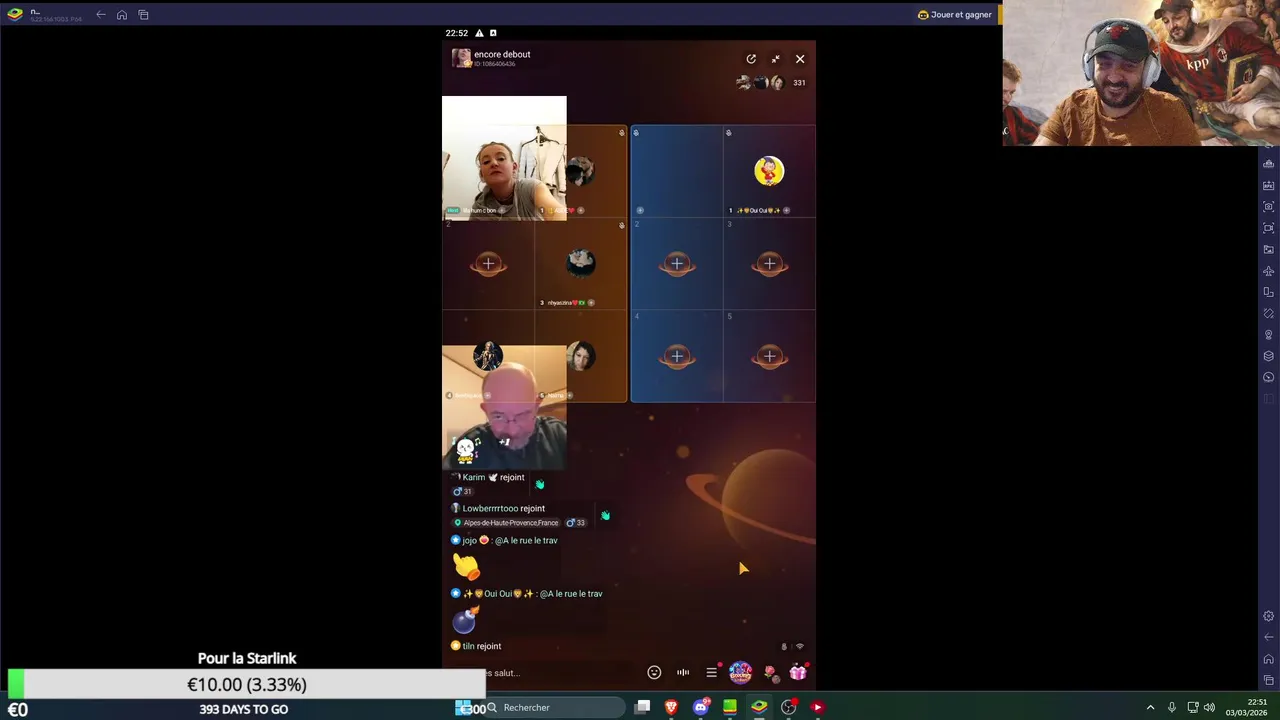Open nhyaozina's avatar on seat 3
This screenshot has width=1280, height=720.
(581, 264)
